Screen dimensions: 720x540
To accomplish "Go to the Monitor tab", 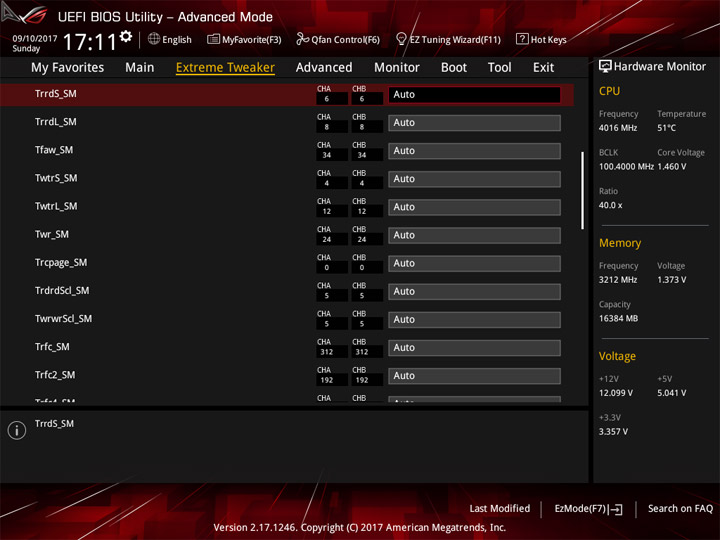I will pyautogui.click(x=397, y=68).
